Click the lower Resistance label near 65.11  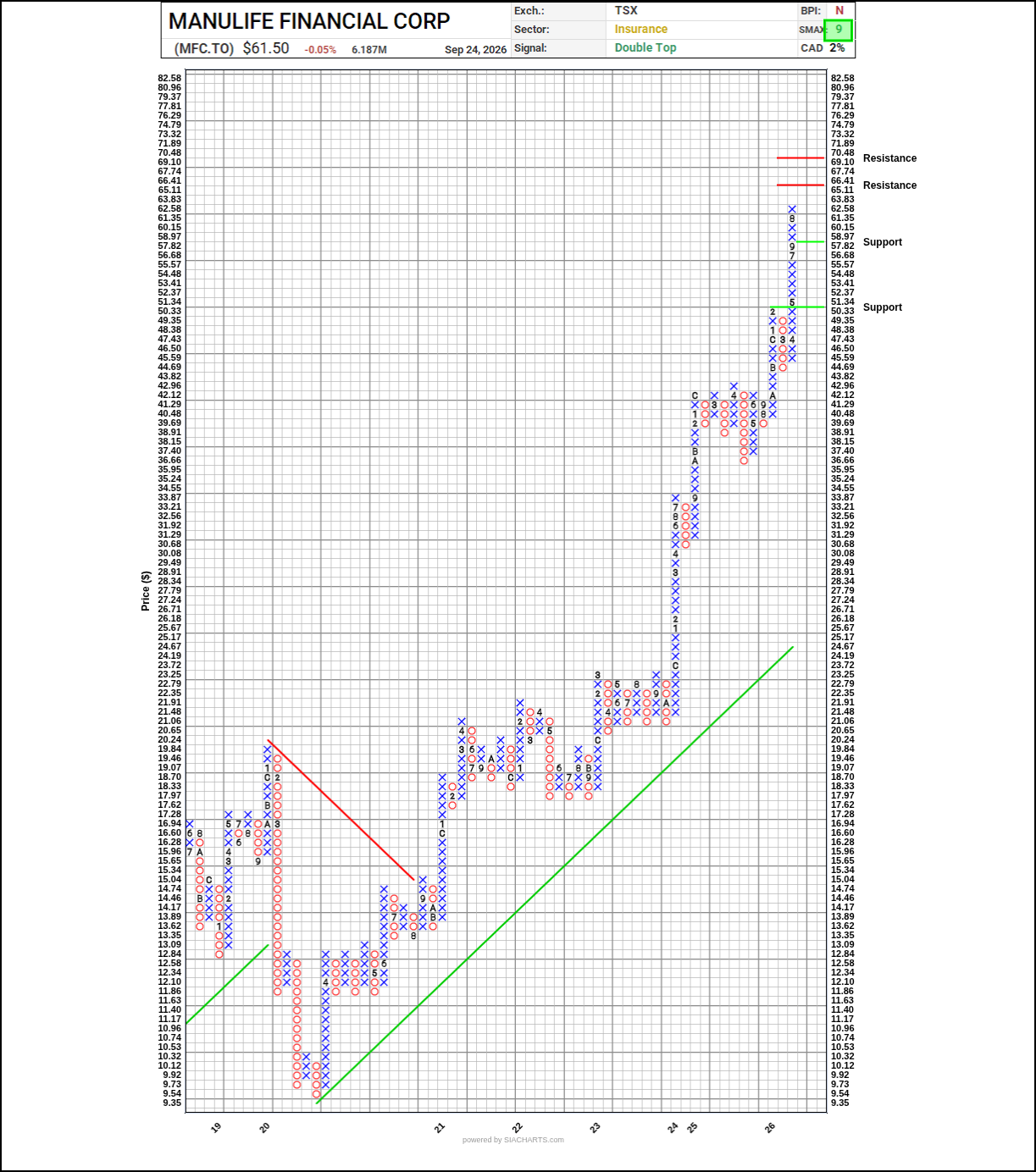click(x=889, y=185)
